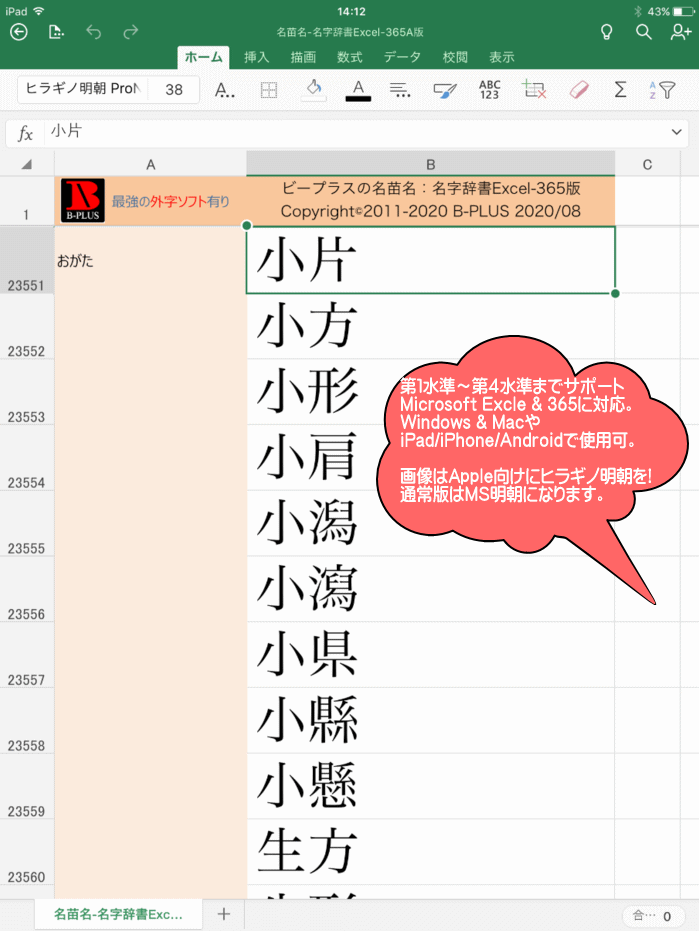Select cell reading おがた

coord(150,260)
